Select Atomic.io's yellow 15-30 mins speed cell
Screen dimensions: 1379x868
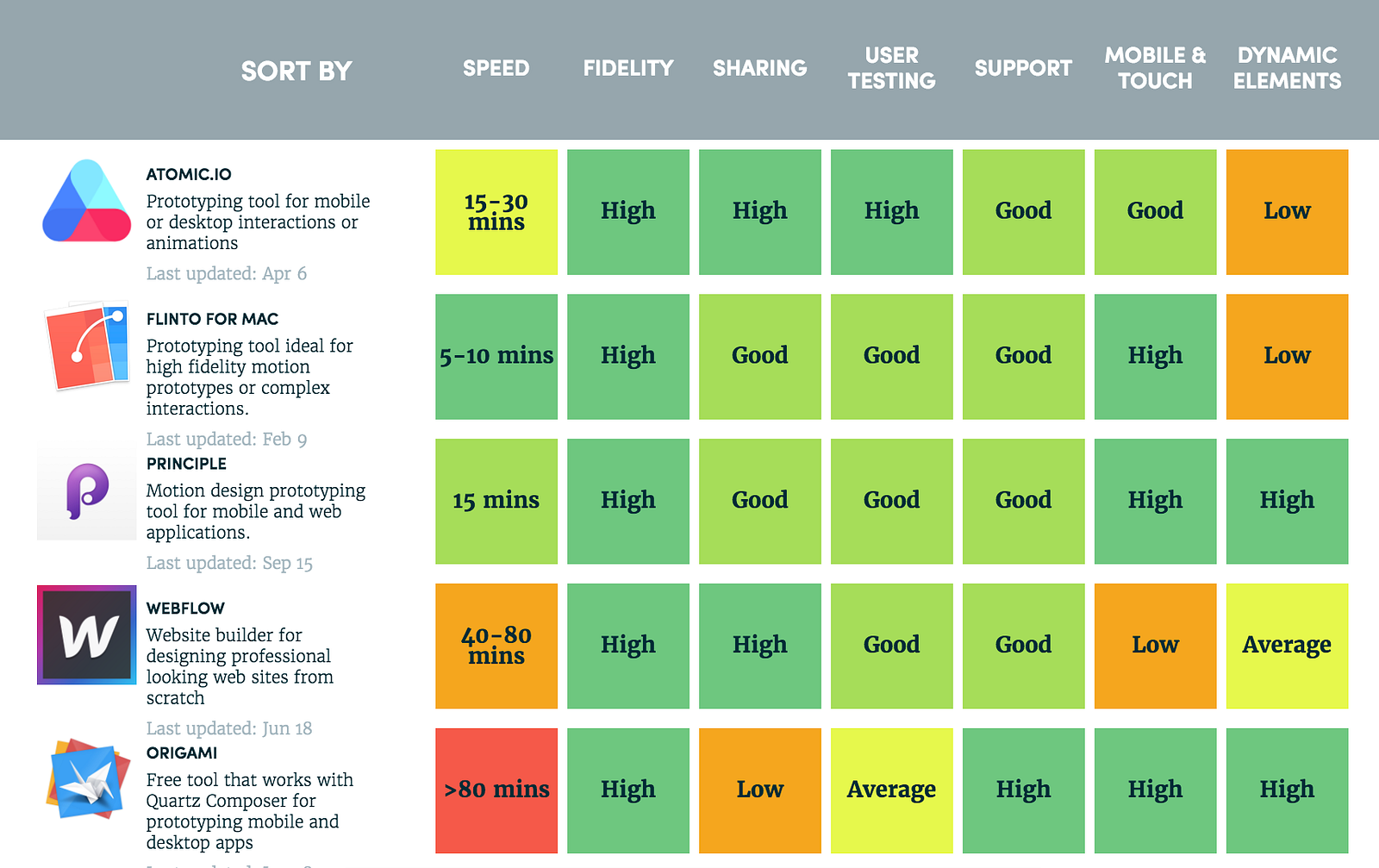click(496, 211)
